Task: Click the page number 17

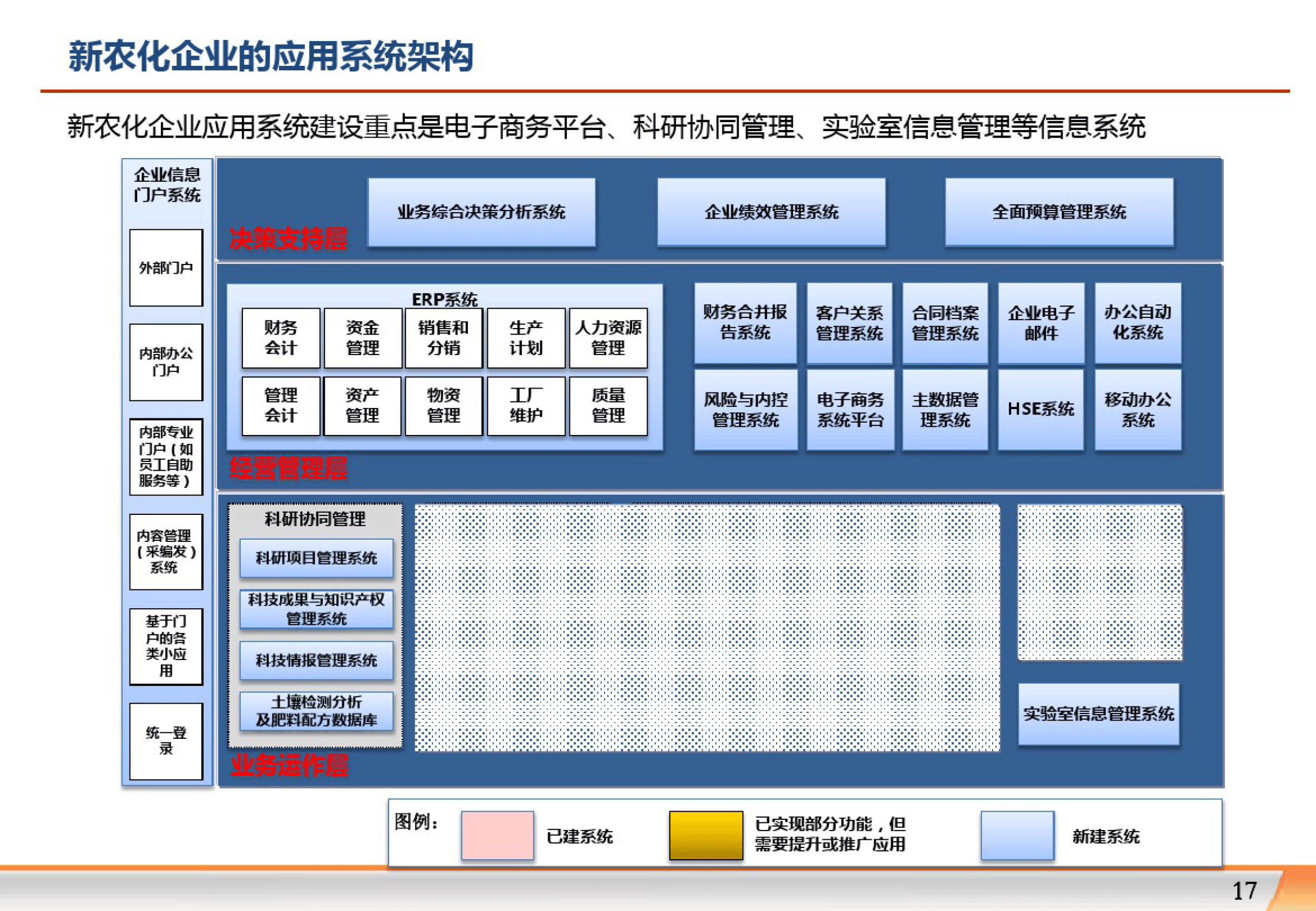Action: click(1245, 890)
